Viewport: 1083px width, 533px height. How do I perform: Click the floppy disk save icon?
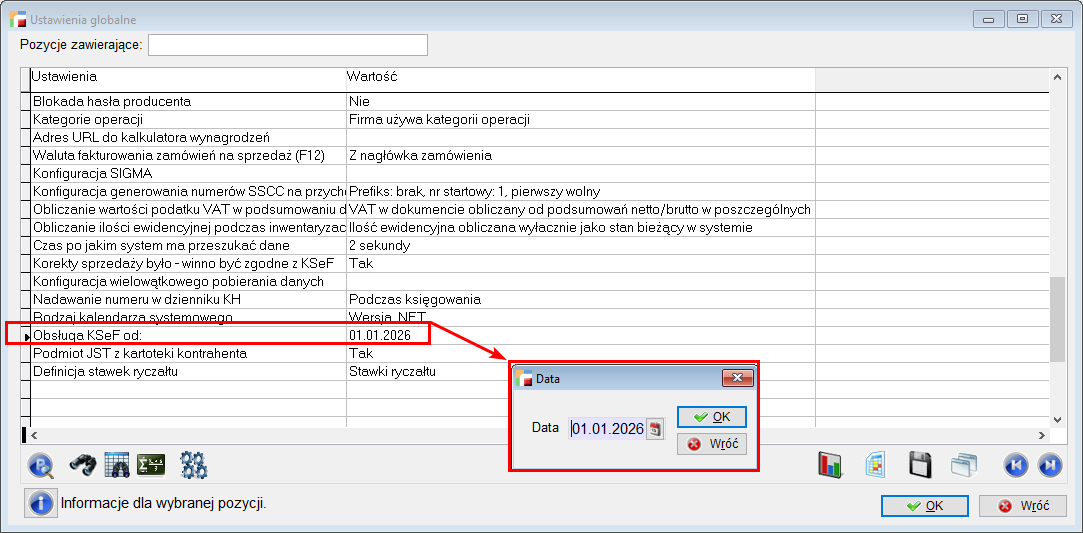tap(920, 465)
